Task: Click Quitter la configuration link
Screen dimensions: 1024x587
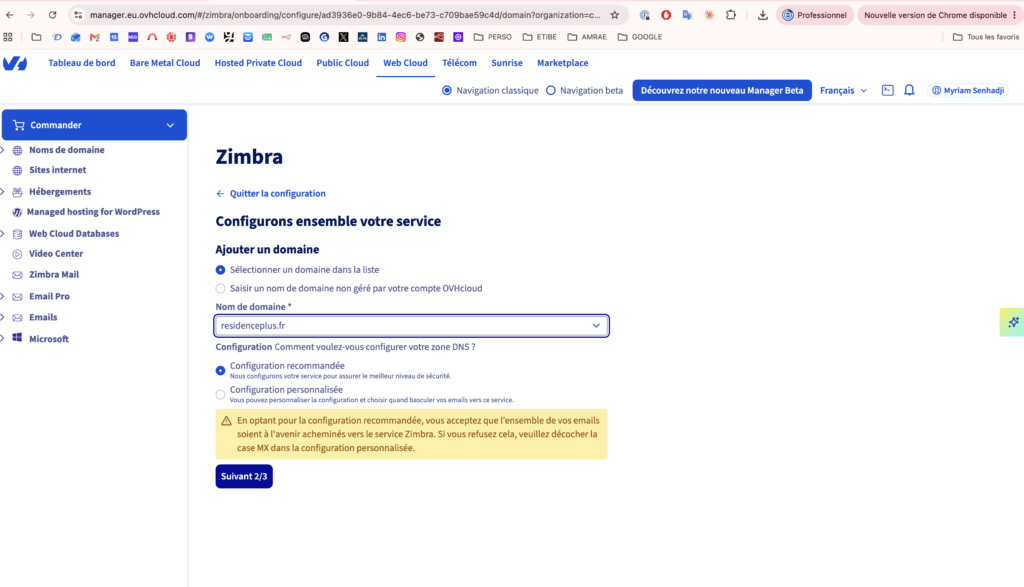Action: (270, 193)
